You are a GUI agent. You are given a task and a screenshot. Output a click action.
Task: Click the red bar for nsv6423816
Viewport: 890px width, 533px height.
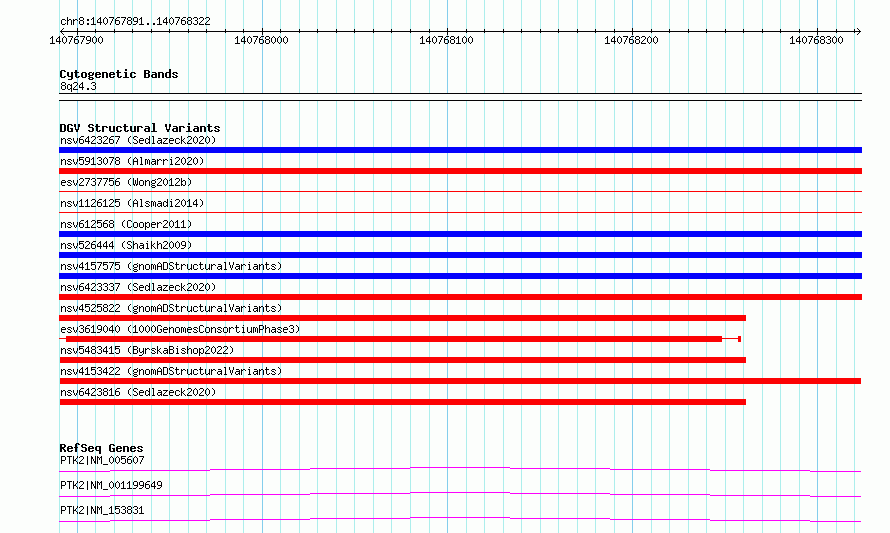click(402, 402)
